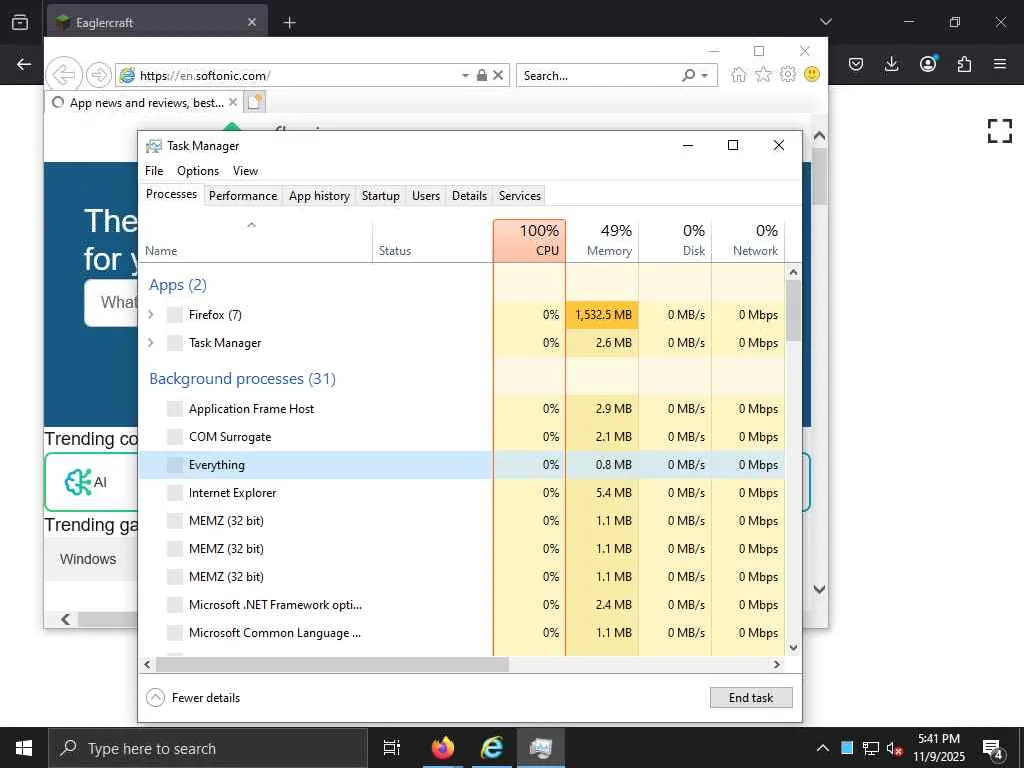Open the IE address bar dropdown arrow

(465, 76)
